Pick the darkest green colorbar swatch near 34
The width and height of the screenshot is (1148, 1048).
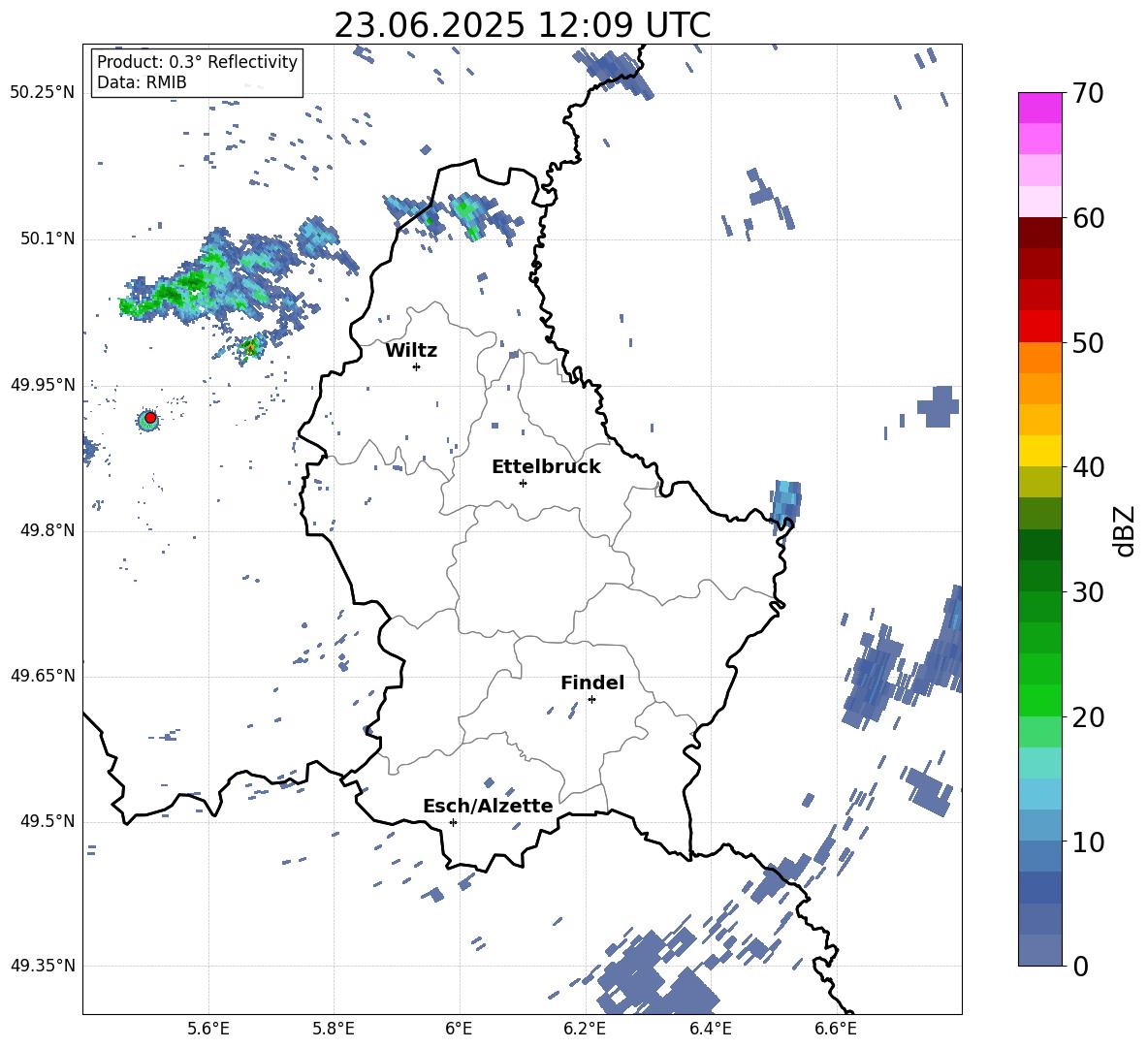[1039, 545]
